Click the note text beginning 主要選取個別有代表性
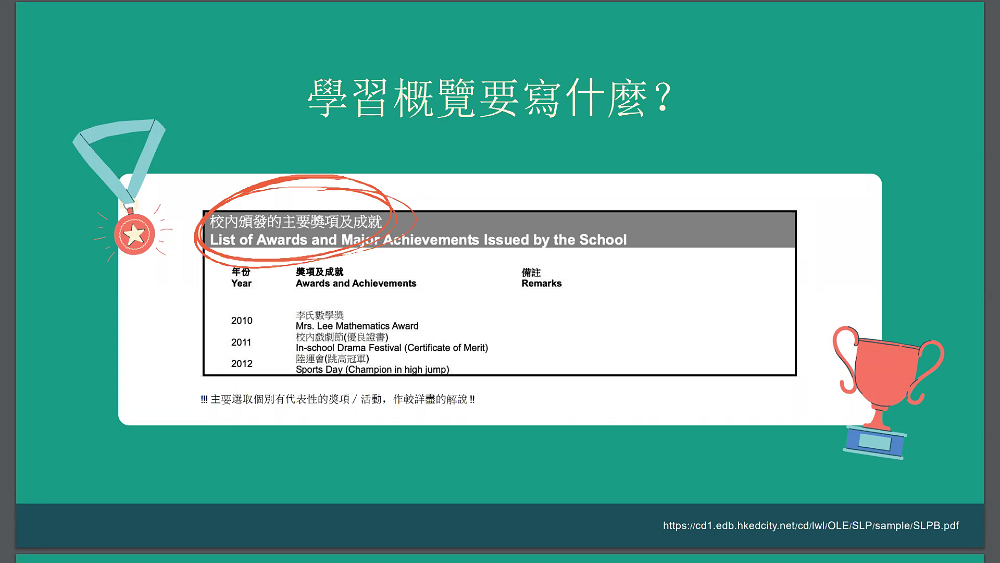The width and height of the screenshot is (1000, 563). [337, 399]
